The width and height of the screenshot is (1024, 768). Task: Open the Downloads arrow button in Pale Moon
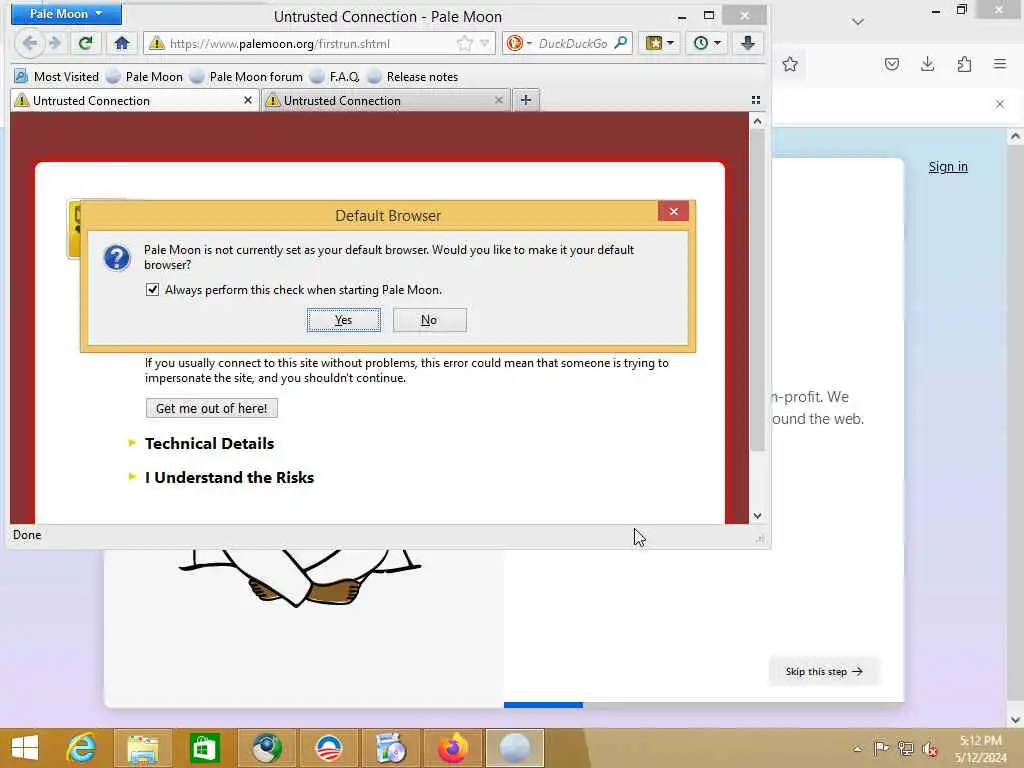click(x=748, y=43)
